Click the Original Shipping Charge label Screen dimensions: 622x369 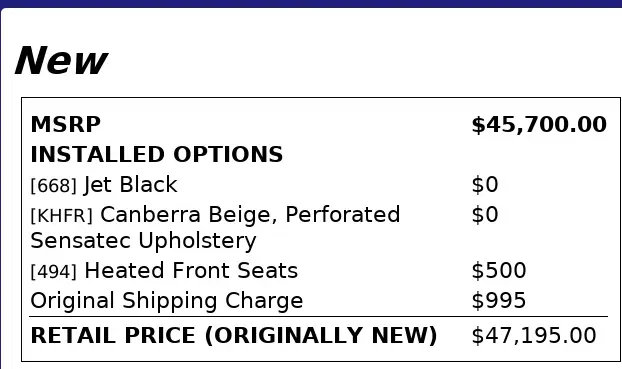[167, 301]
